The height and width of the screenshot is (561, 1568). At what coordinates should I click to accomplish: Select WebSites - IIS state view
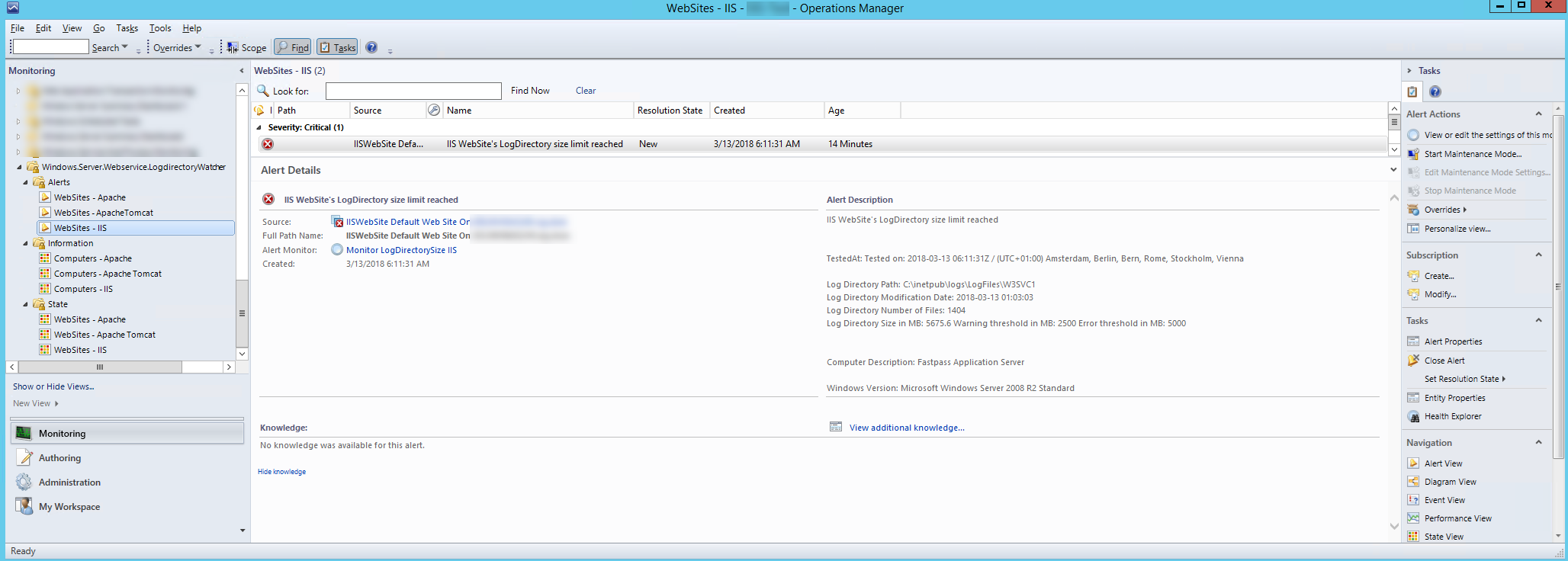[80, 350]
